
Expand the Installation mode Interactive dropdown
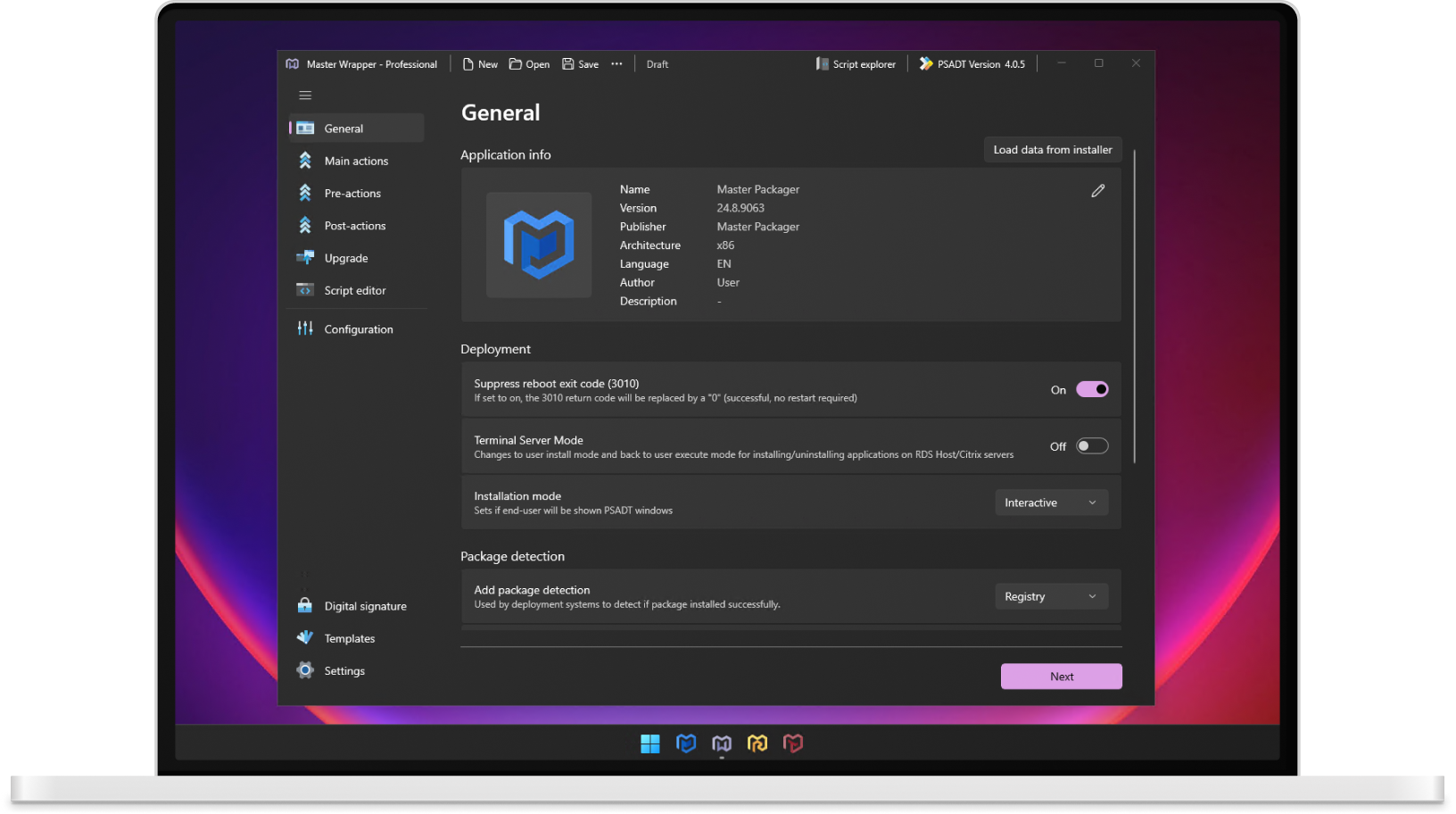tap(1051, 503)
